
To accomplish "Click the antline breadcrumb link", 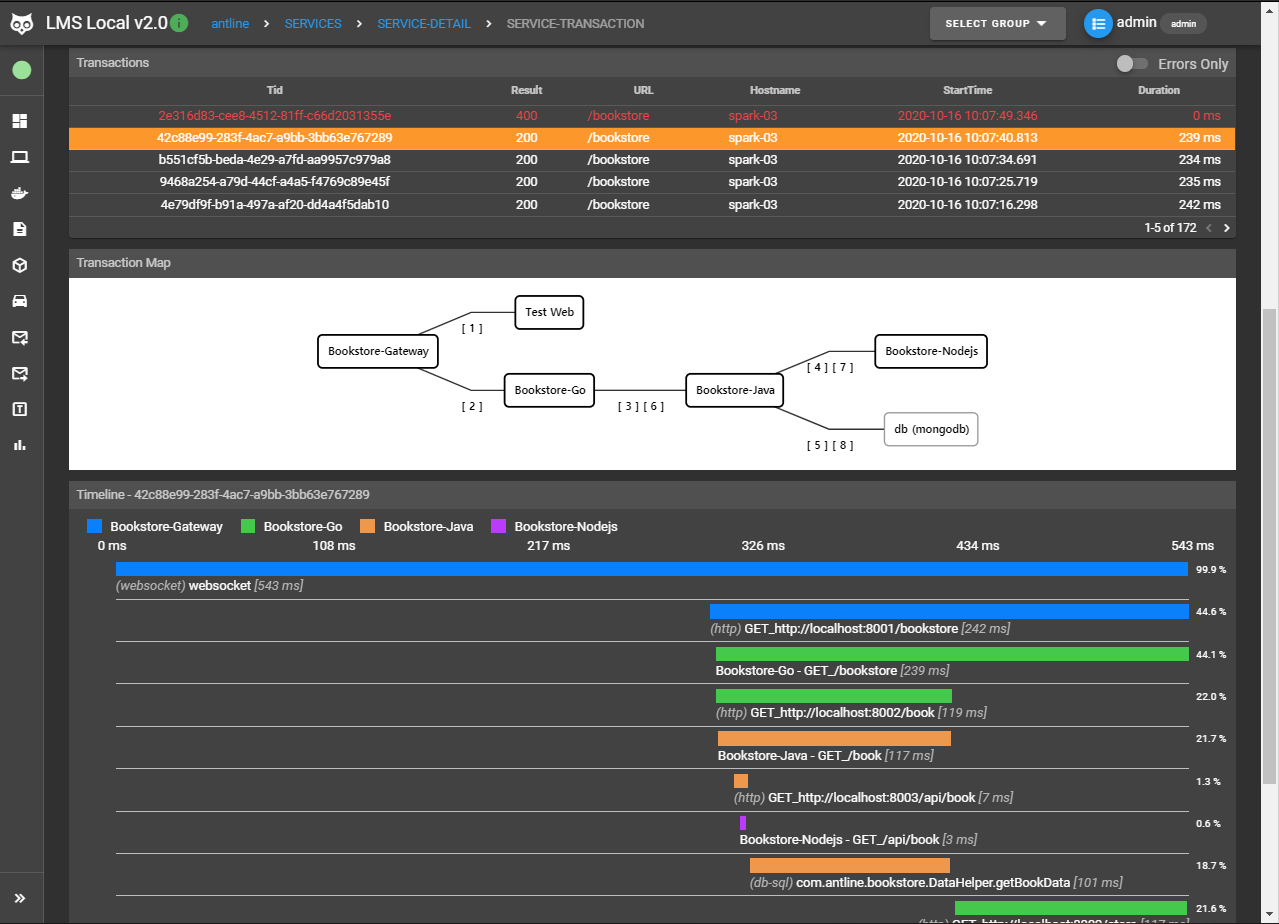I will (x=229, y=23).
